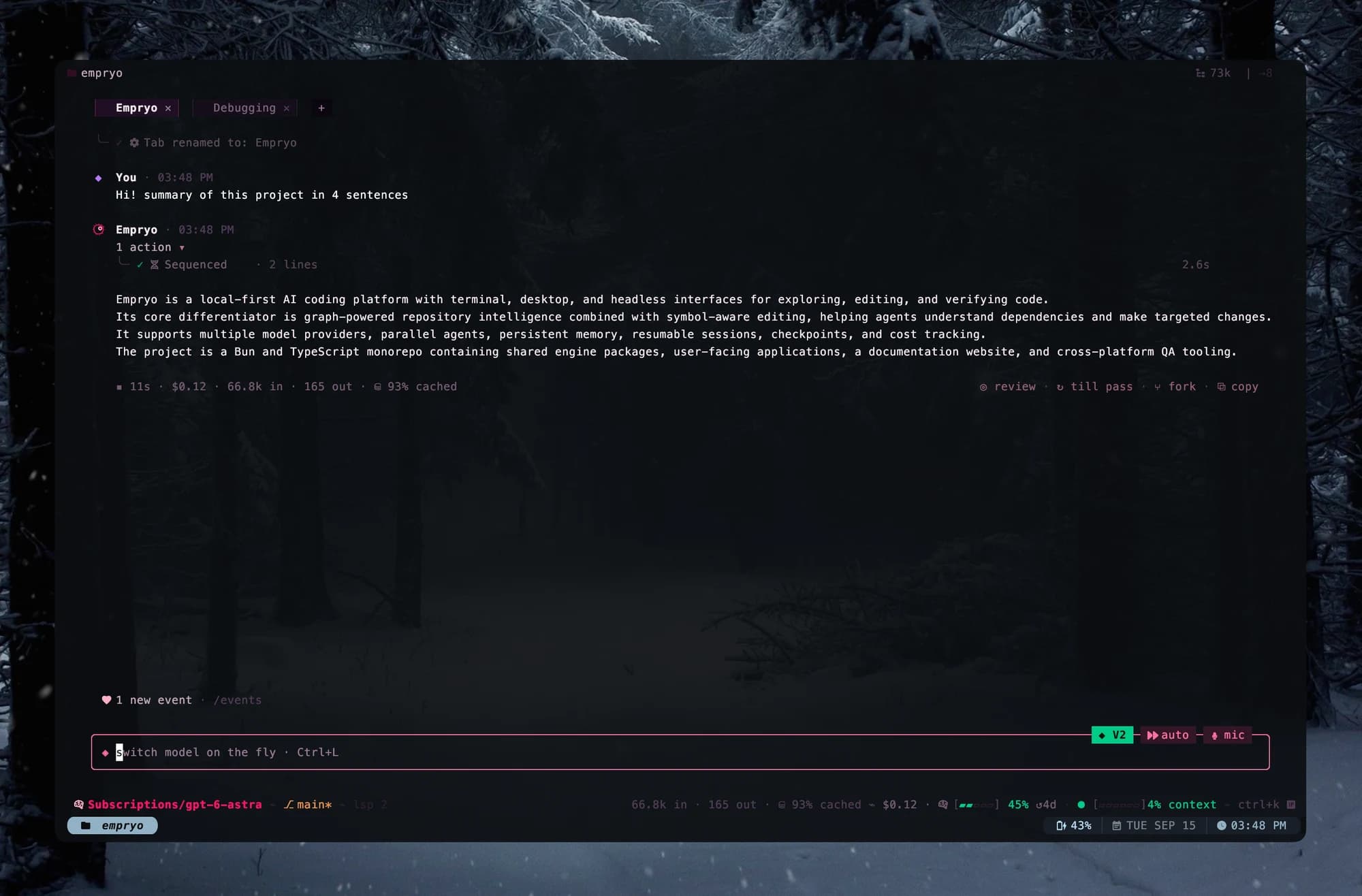Click the till pass action
The height and width of the screenshot is (896, 1362).
pyautogui.click(x=1094, y=387)
